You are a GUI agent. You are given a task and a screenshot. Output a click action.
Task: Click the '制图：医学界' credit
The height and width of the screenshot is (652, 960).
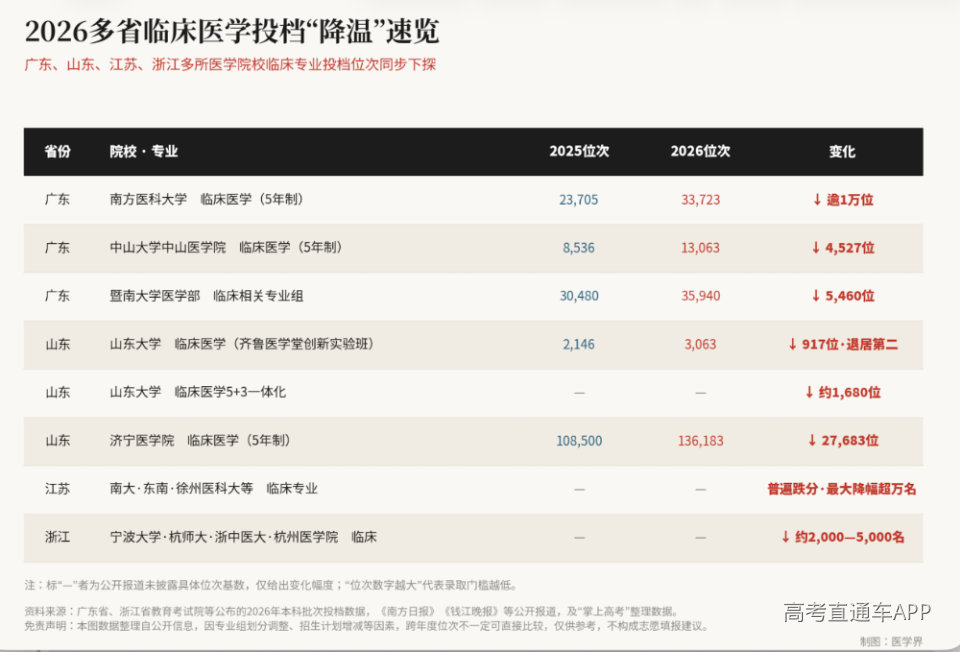click(891, 641)
